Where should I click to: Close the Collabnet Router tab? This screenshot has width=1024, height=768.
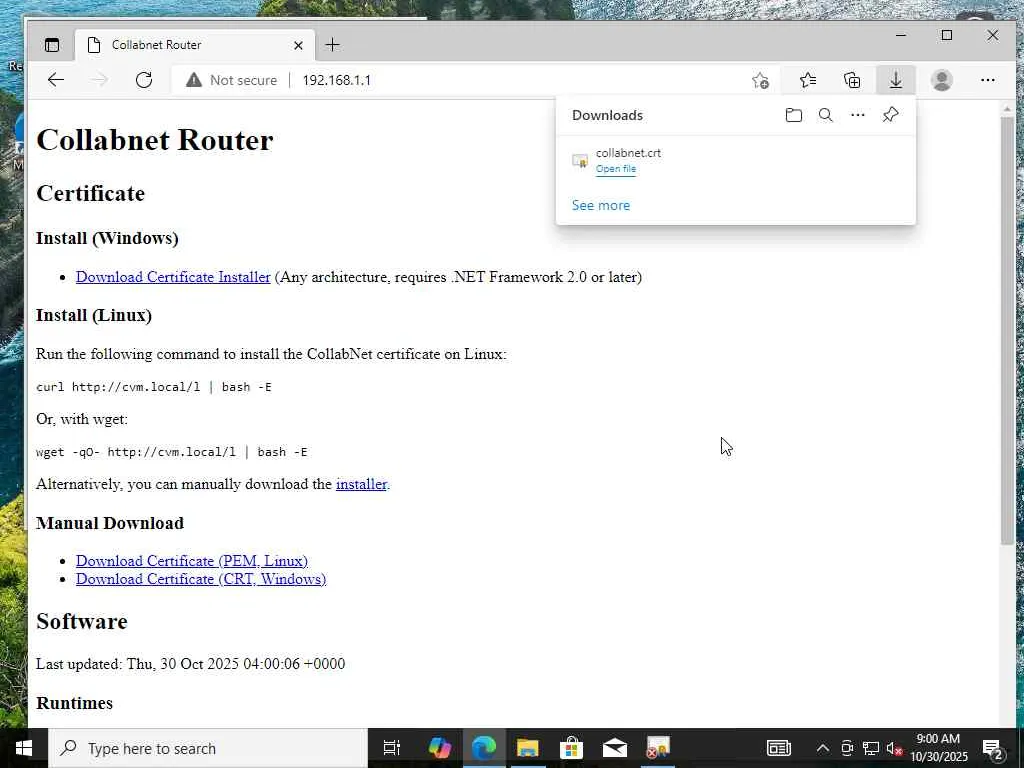coord(298,45)
